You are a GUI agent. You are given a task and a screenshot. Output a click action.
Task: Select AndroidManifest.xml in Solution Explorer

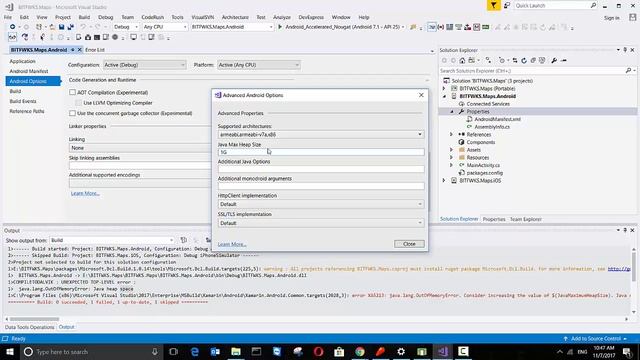498,119
